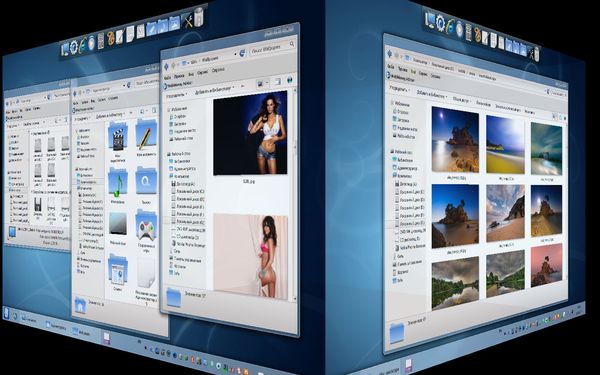Select the cliff beach with cloudy sky thumbnail

click(x=505, y=214)
